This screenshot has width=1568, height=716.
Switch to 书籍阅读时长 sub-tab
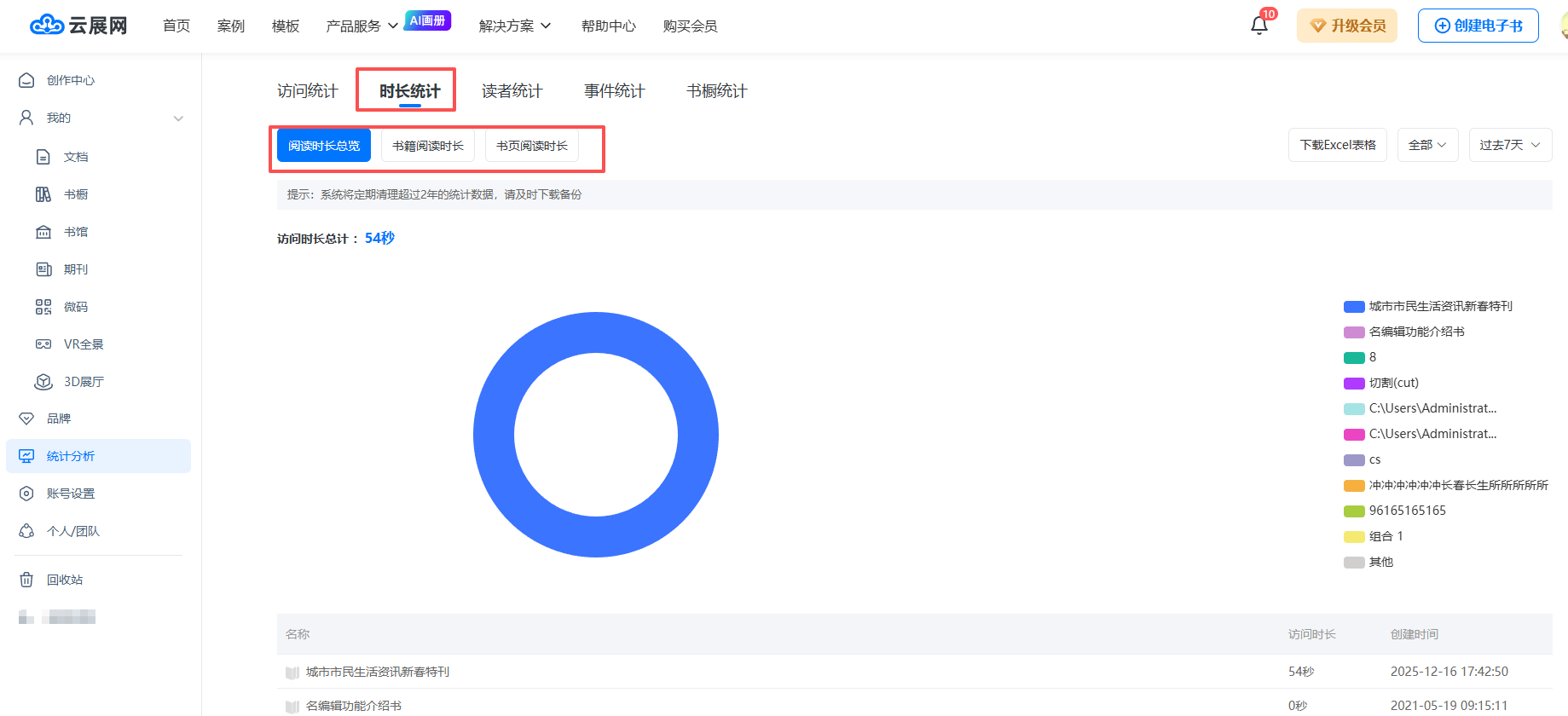point(428,146)
